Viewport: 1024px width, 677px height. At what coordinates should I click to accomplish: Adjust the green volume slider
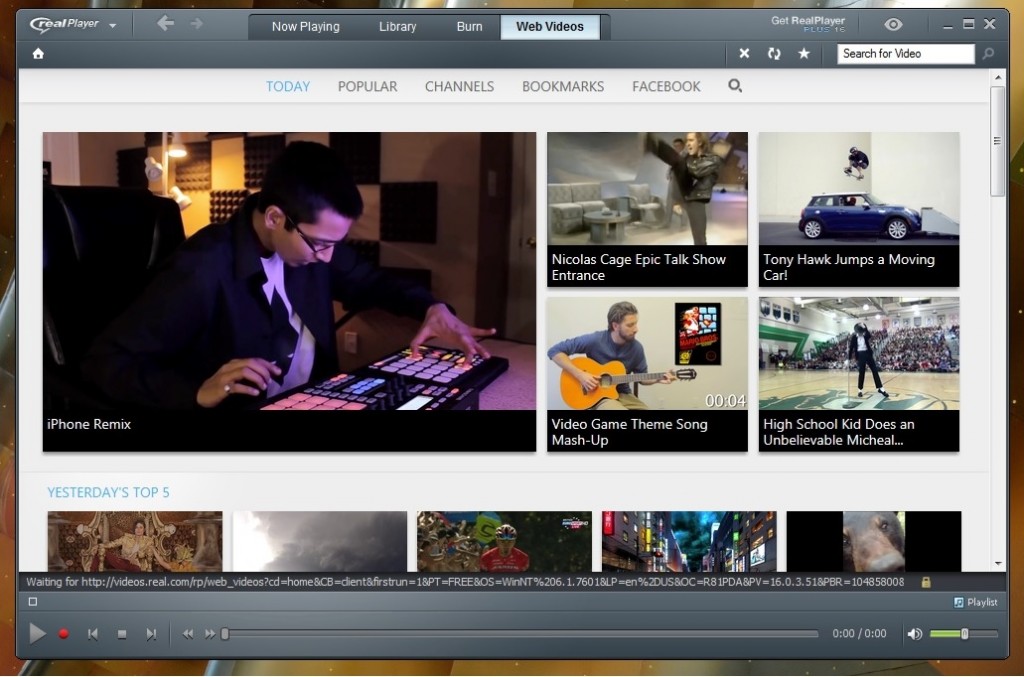point(964,634)
